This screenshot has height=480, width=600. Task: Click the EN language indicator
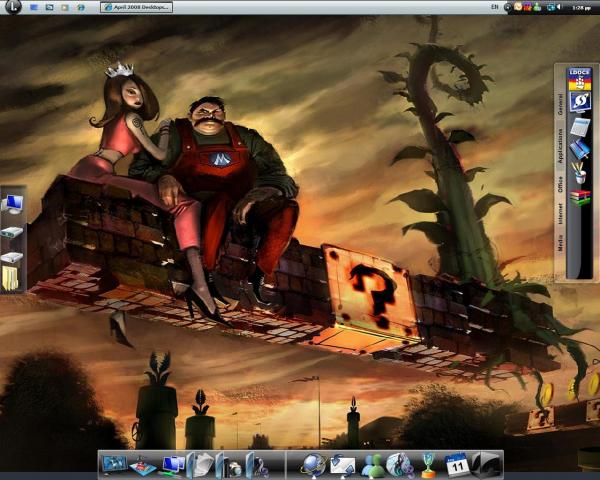click(495, 7)
